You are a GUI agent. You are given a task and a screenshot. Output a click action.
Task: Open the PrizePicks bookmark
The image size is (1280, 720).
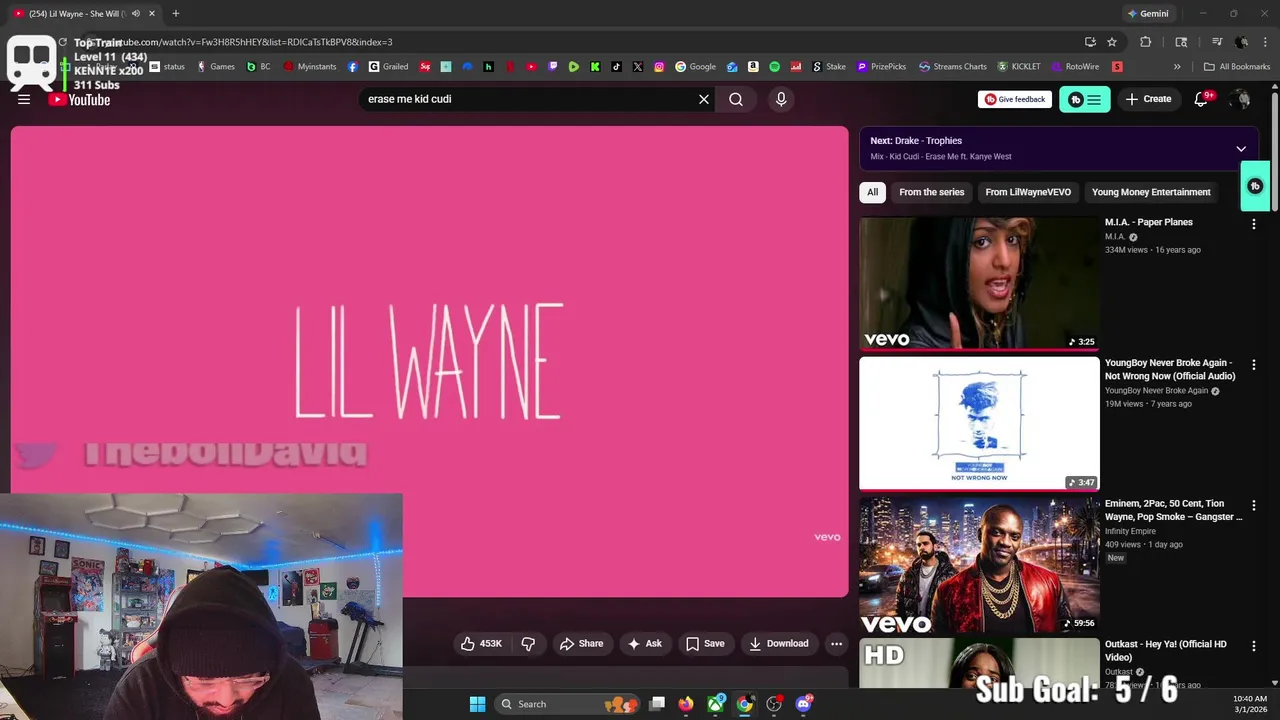881,67
